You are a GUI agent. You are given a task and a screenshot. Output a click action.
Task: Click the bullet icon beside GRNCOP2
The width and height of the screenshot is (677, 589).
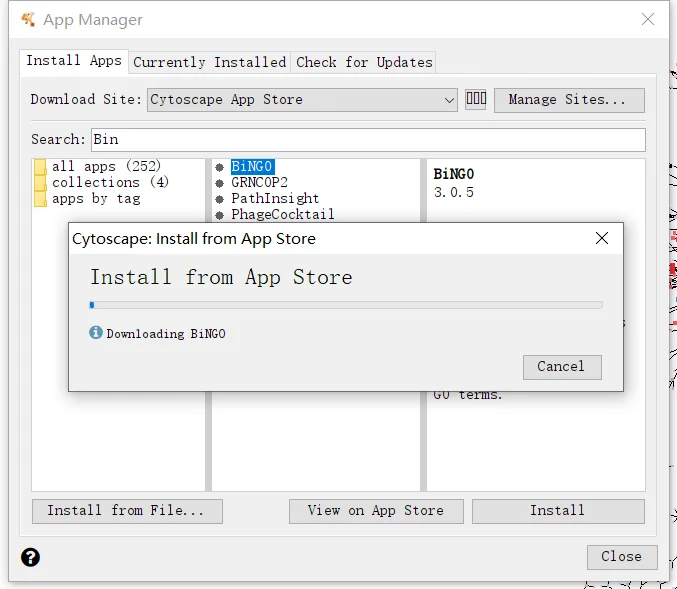(220, 184)
